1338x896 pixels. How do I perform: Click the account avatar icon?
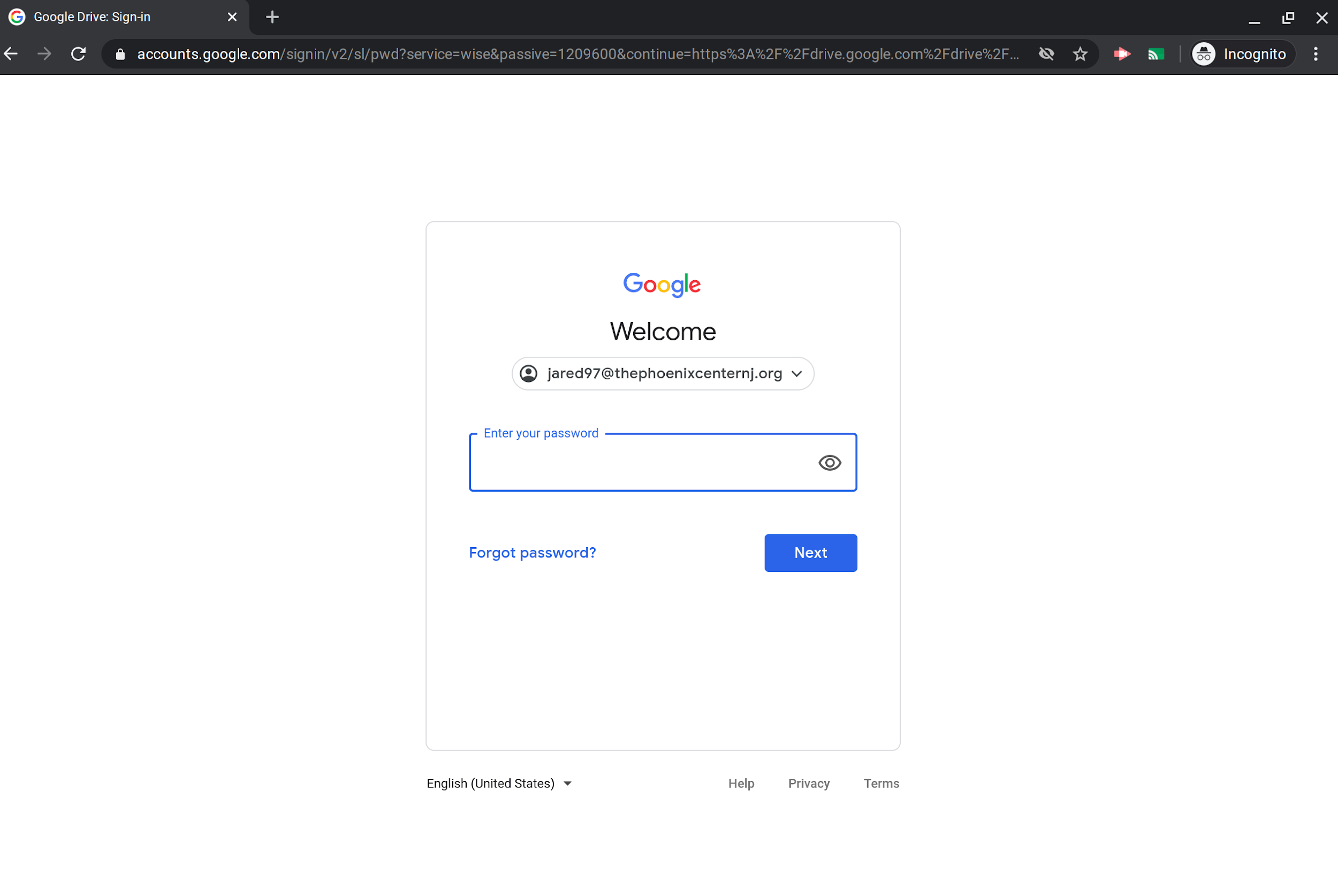coord(530,373)
